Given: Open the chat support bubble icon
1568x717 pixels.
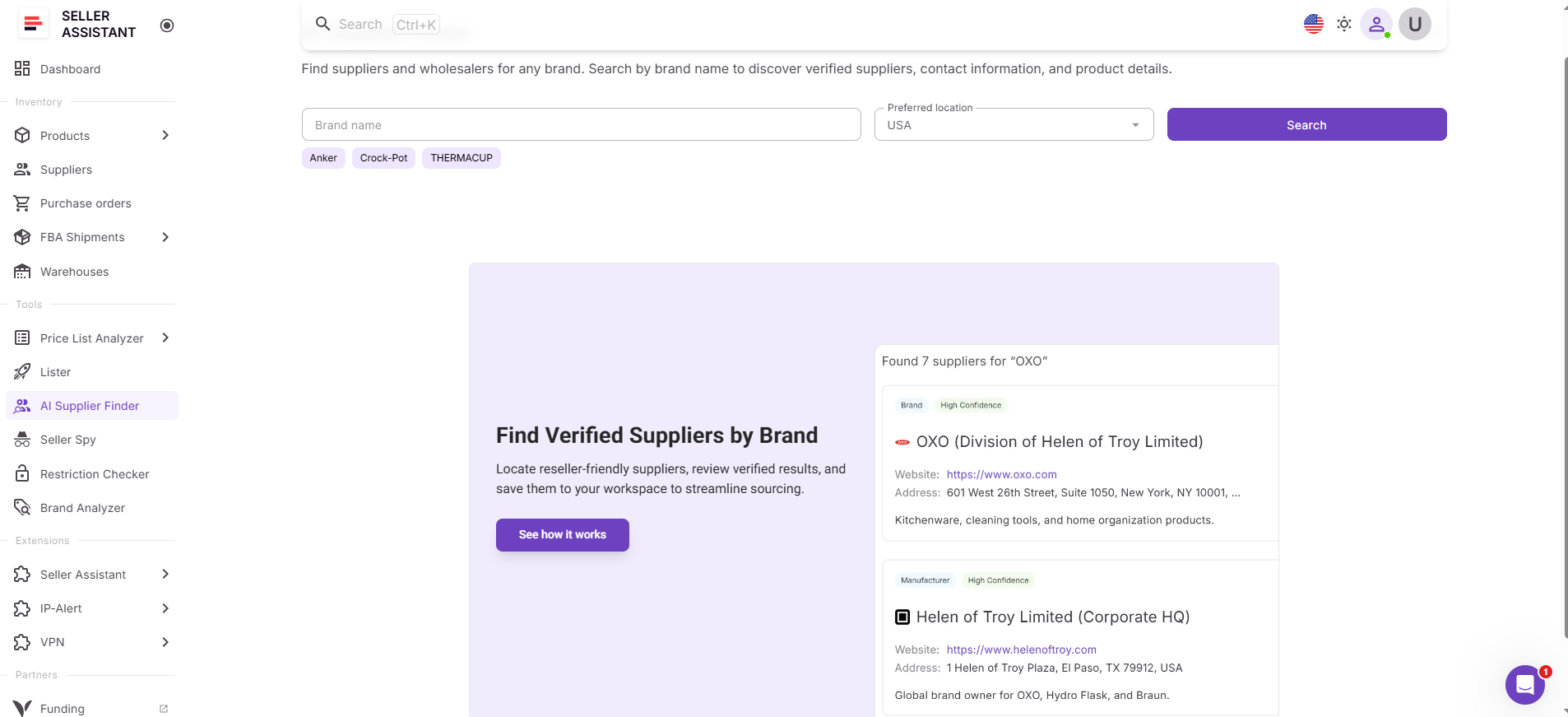Looking at the screenshot, I should (1525, 684).
